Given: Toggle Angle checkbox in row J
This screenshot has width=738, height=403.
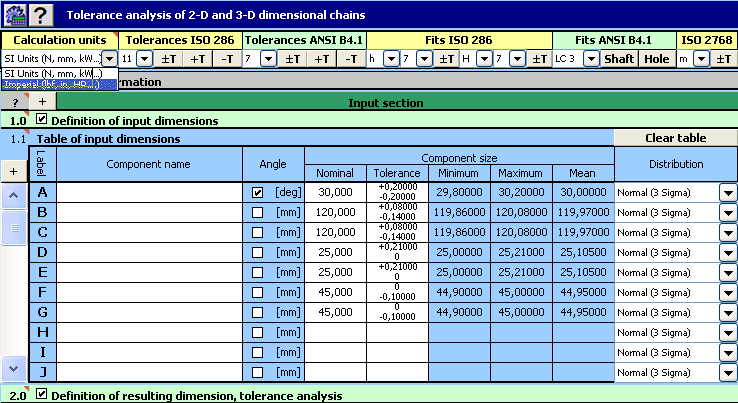Looking at the screenshot, I should coord(257,372).
